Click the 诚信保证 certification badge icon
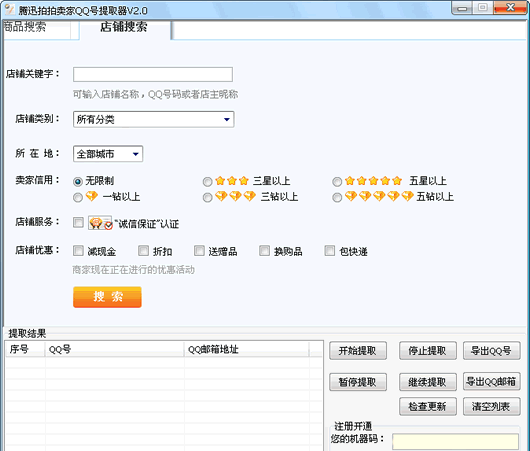530x451 pixels. click(x=100, y=223)
